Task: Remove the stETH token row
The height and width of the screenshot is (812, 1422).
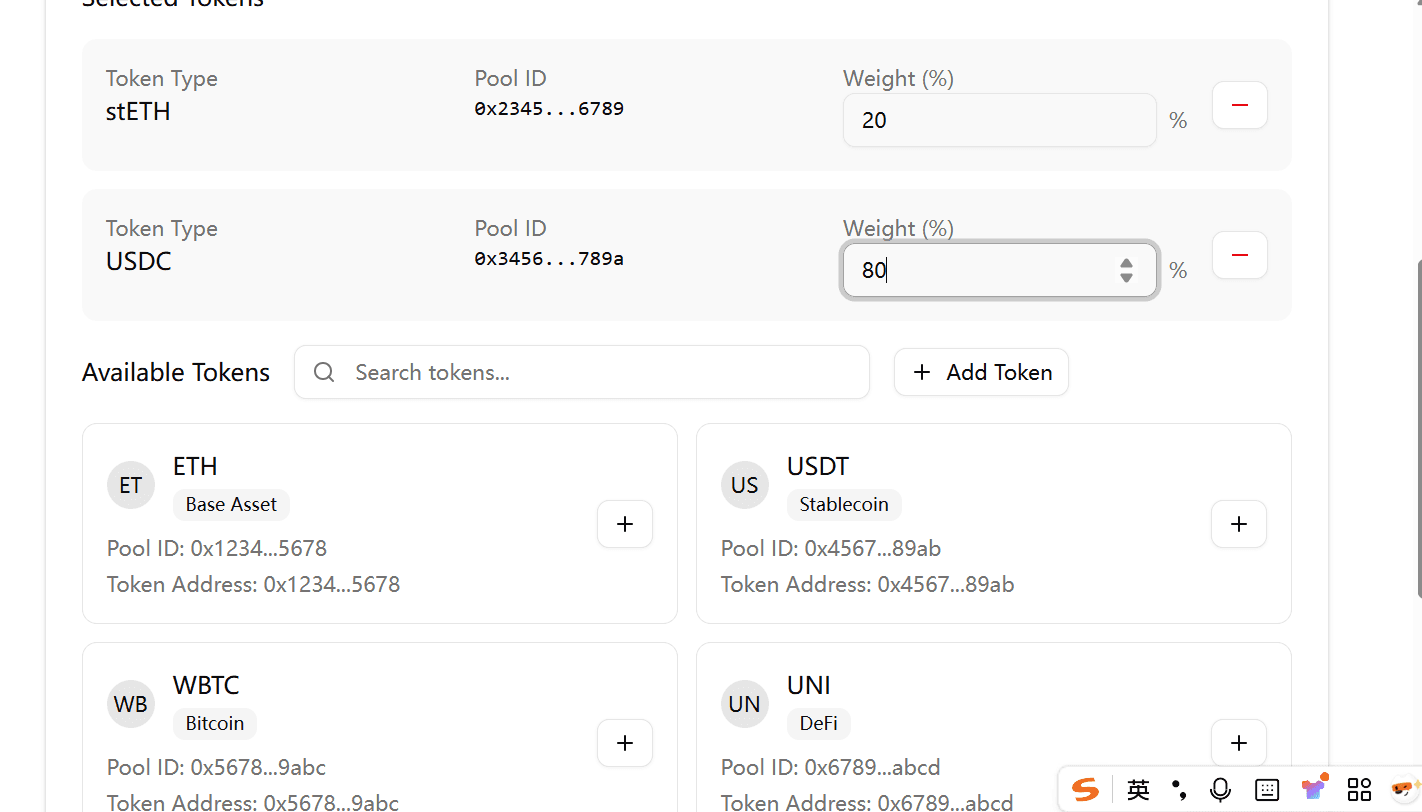Action: 1239,105
